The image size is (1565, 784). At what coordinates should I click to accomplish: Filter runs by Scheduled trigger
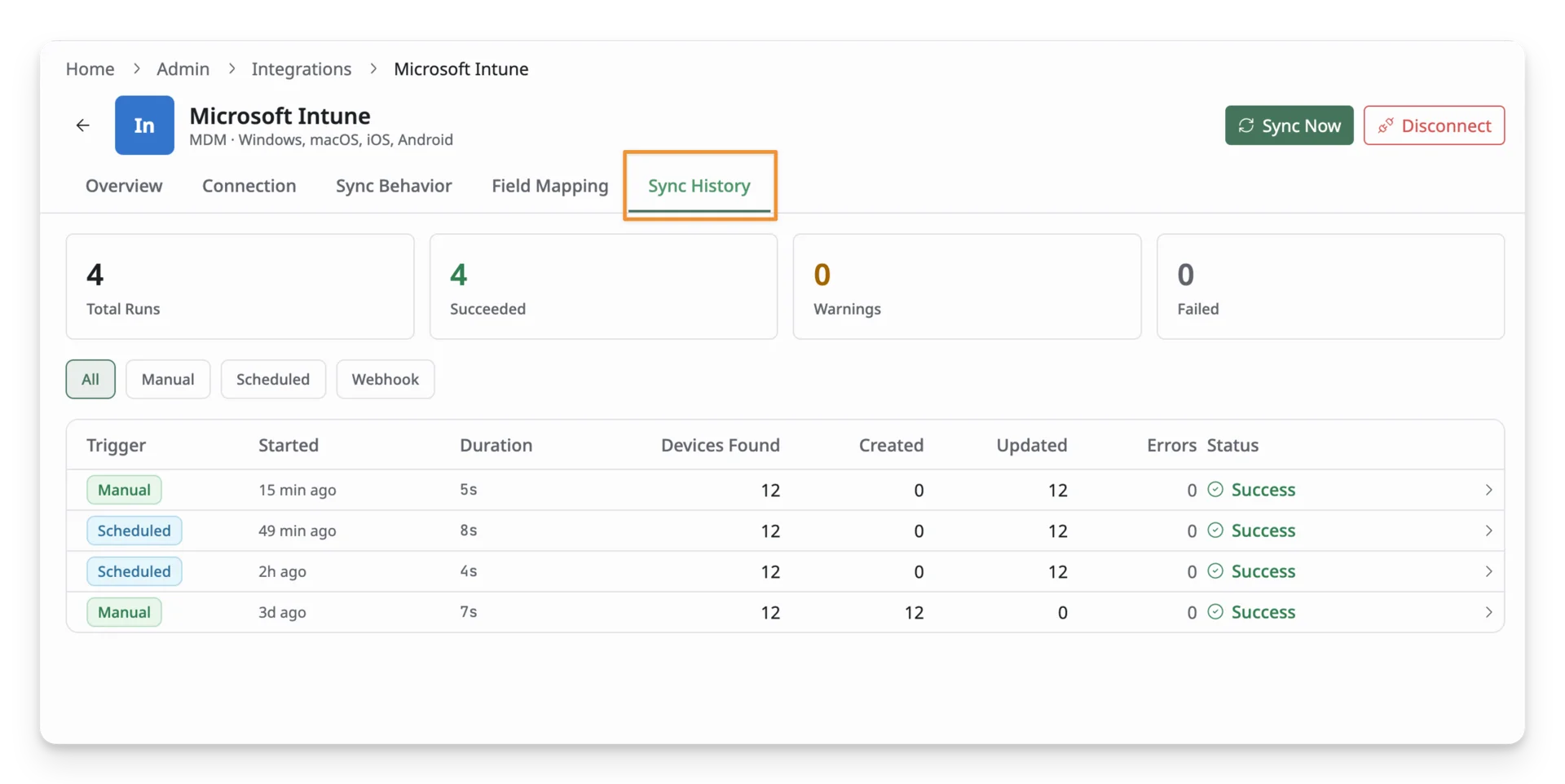pyautogui.click(x=273, y=379)
